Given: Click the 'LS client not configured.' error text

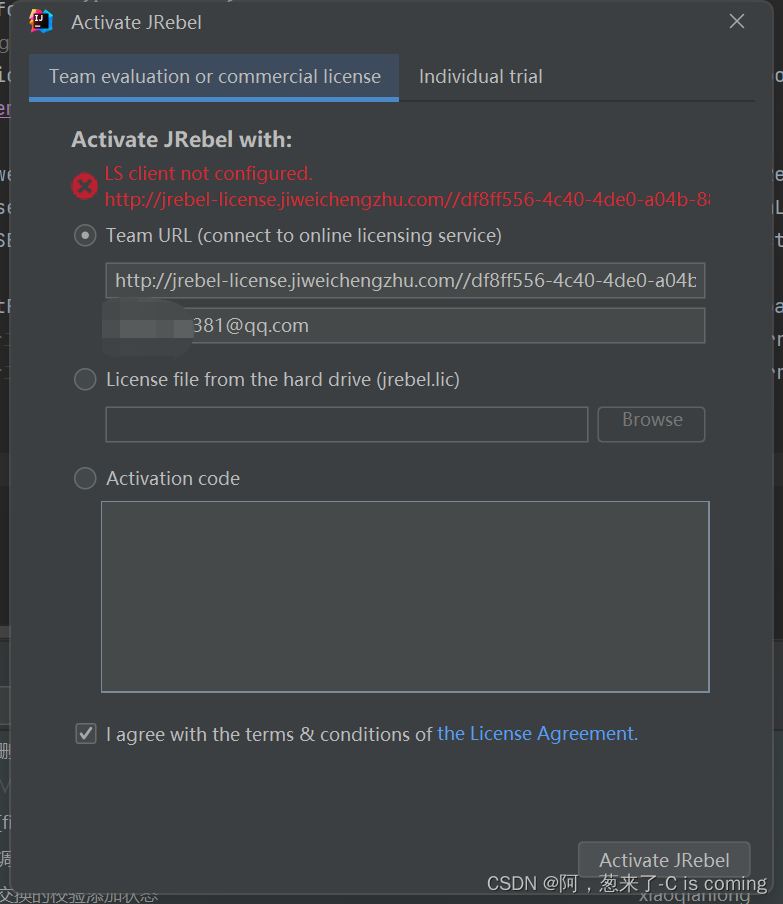Looking at the screenshot, I should pos(209,173).
